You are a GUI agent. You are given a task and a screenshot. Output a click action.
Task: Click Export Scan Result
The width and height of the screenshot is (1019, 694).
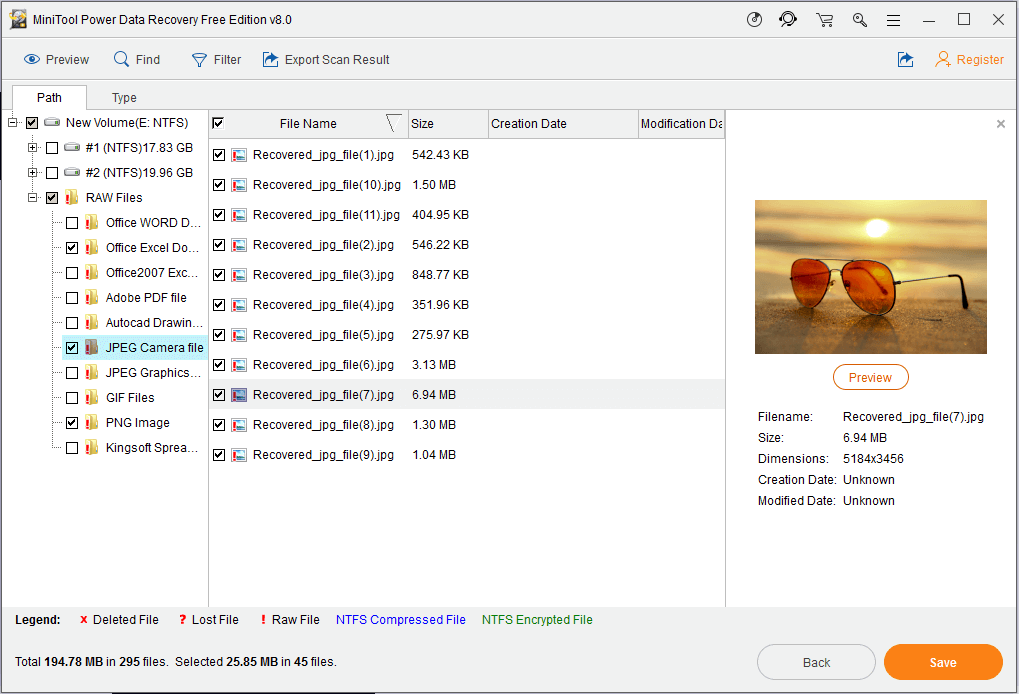click(326, 60)
